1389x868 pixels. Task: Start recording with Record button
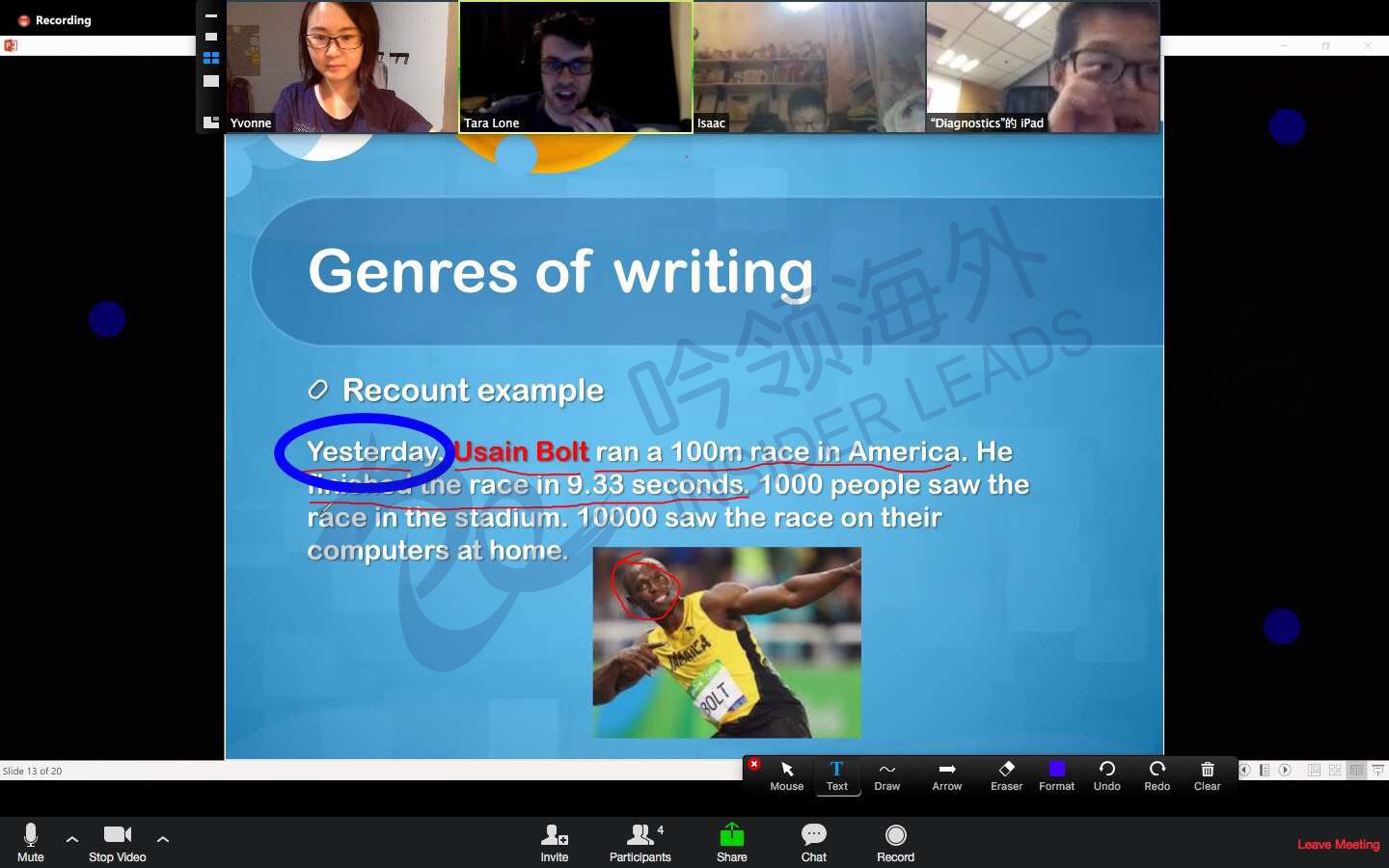pyautogui.click(x=895, y=841)
